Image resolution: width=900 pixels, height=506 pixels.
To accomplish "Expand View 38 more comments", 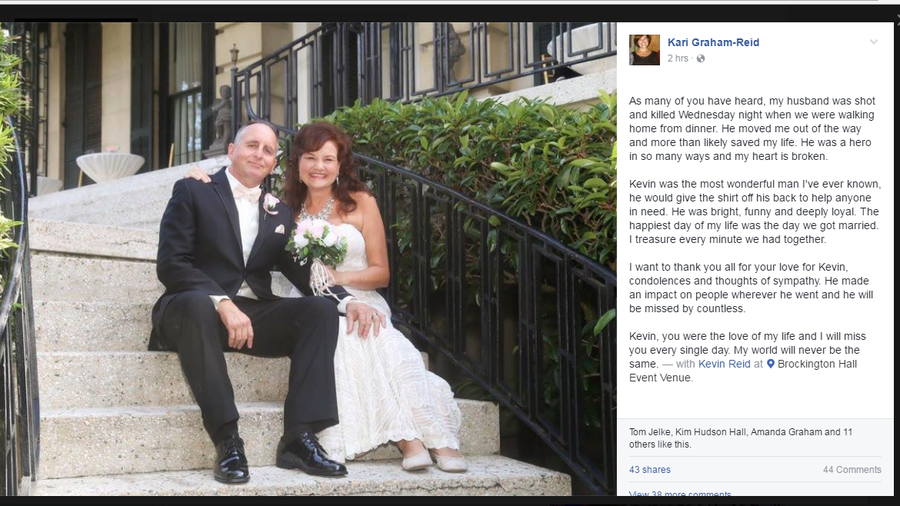I will click(x=680, y=493).
